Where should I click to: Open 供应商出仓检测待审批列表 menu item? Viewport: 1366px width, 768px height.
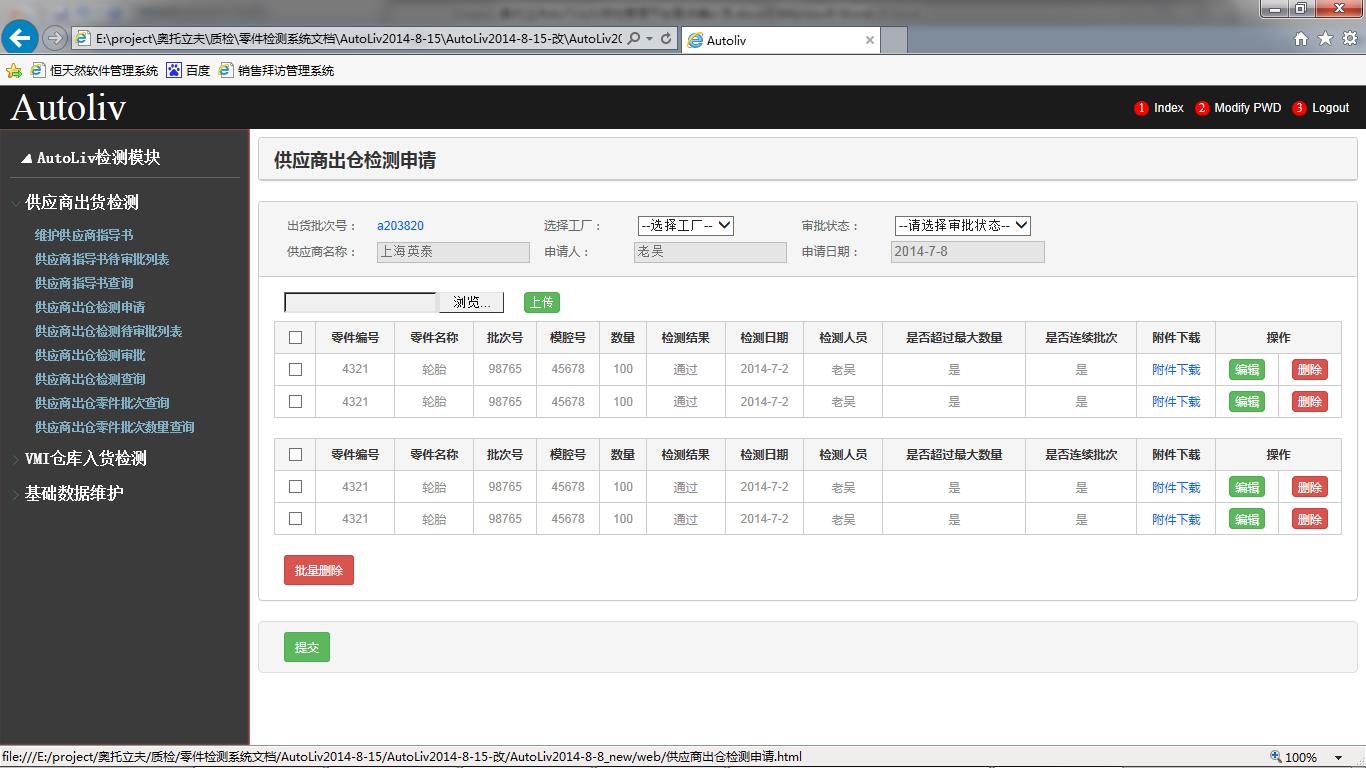click(108, 331)
